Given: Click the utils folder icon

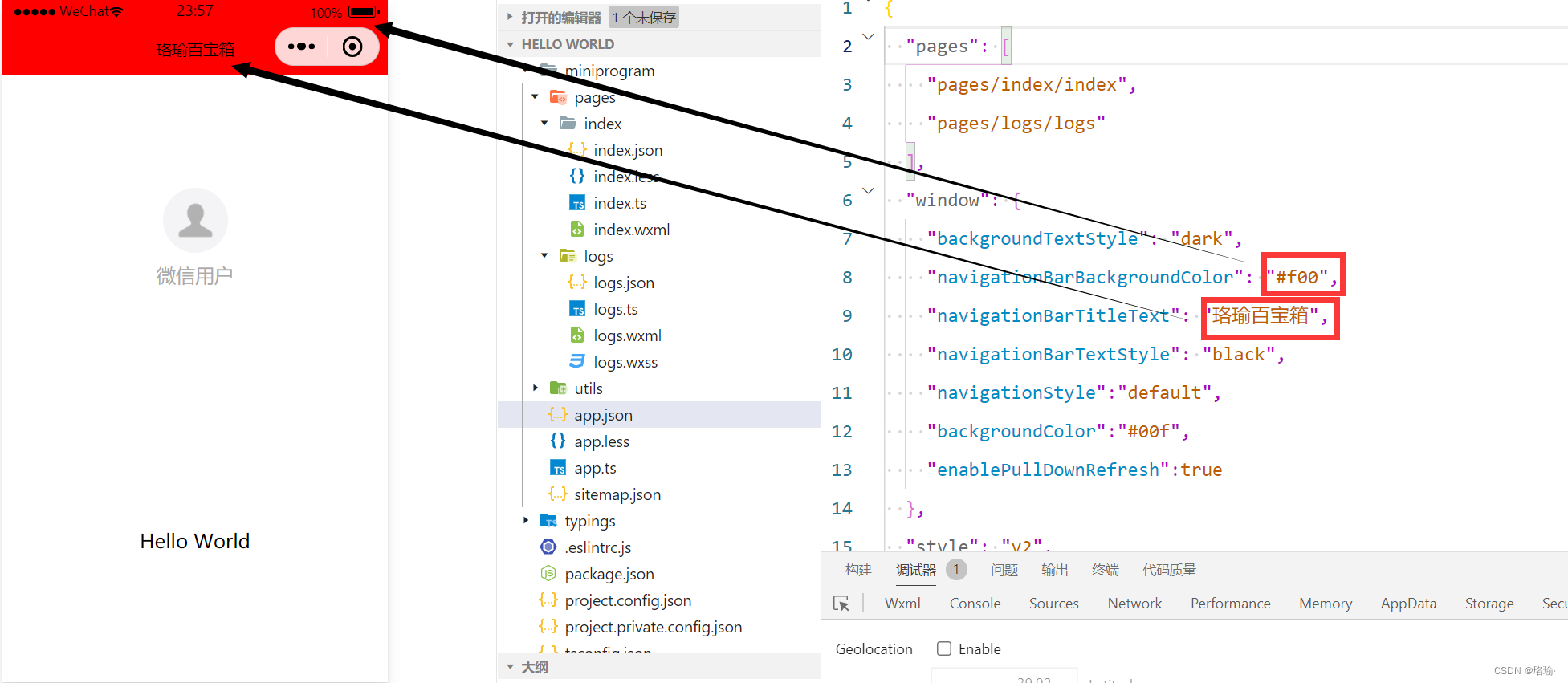Looking at the screenshot, I should click(558, 388).
